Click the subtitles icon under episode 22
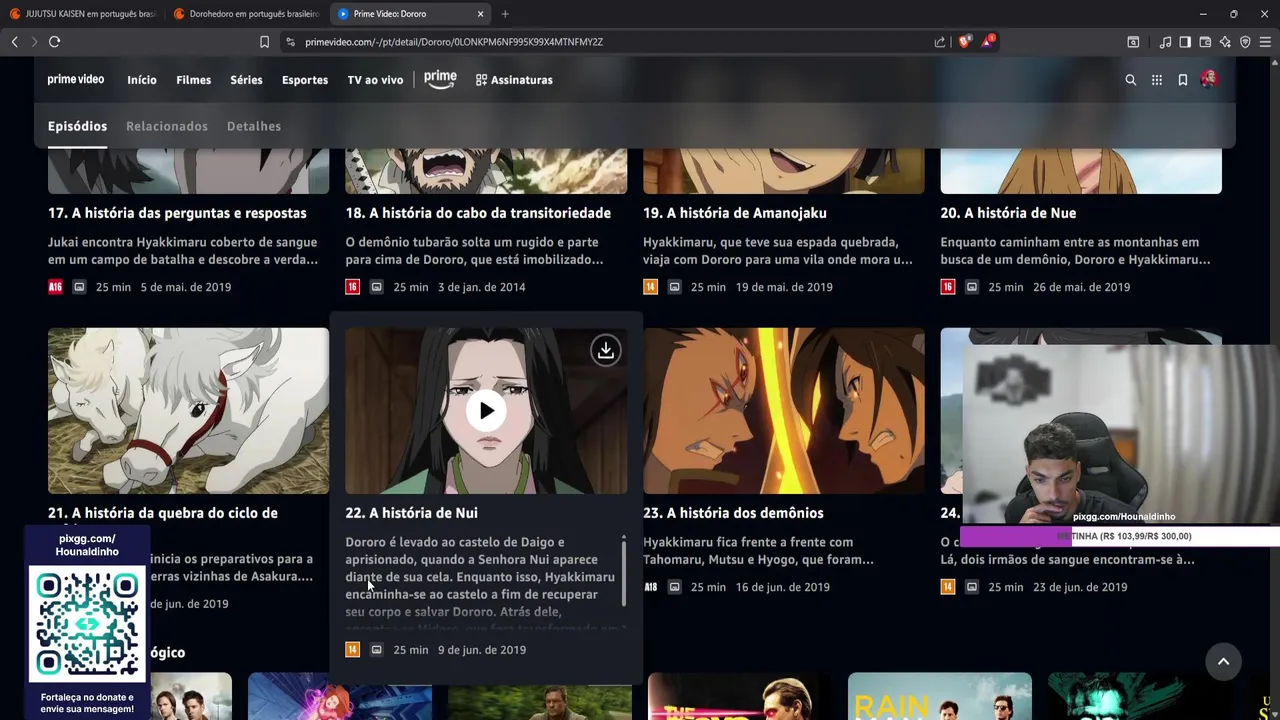Screen dimensions: 1280x720 (x=376, y=650)
